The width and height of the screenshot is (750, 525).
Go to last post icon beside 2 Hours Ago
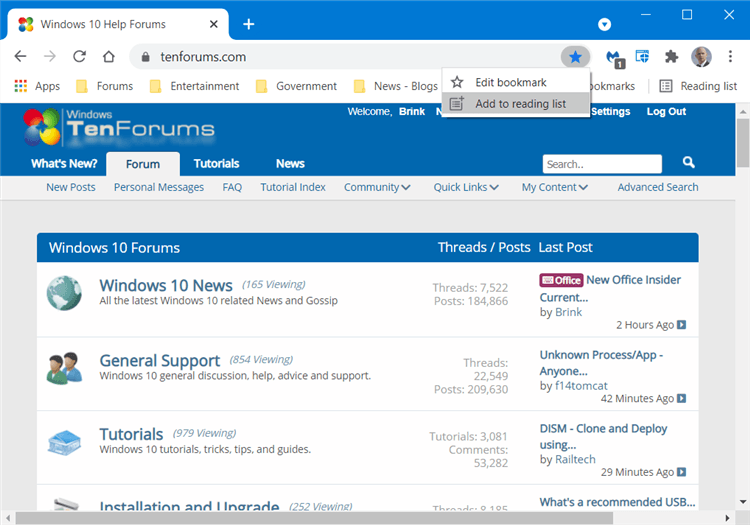click(x=682, y=325)
